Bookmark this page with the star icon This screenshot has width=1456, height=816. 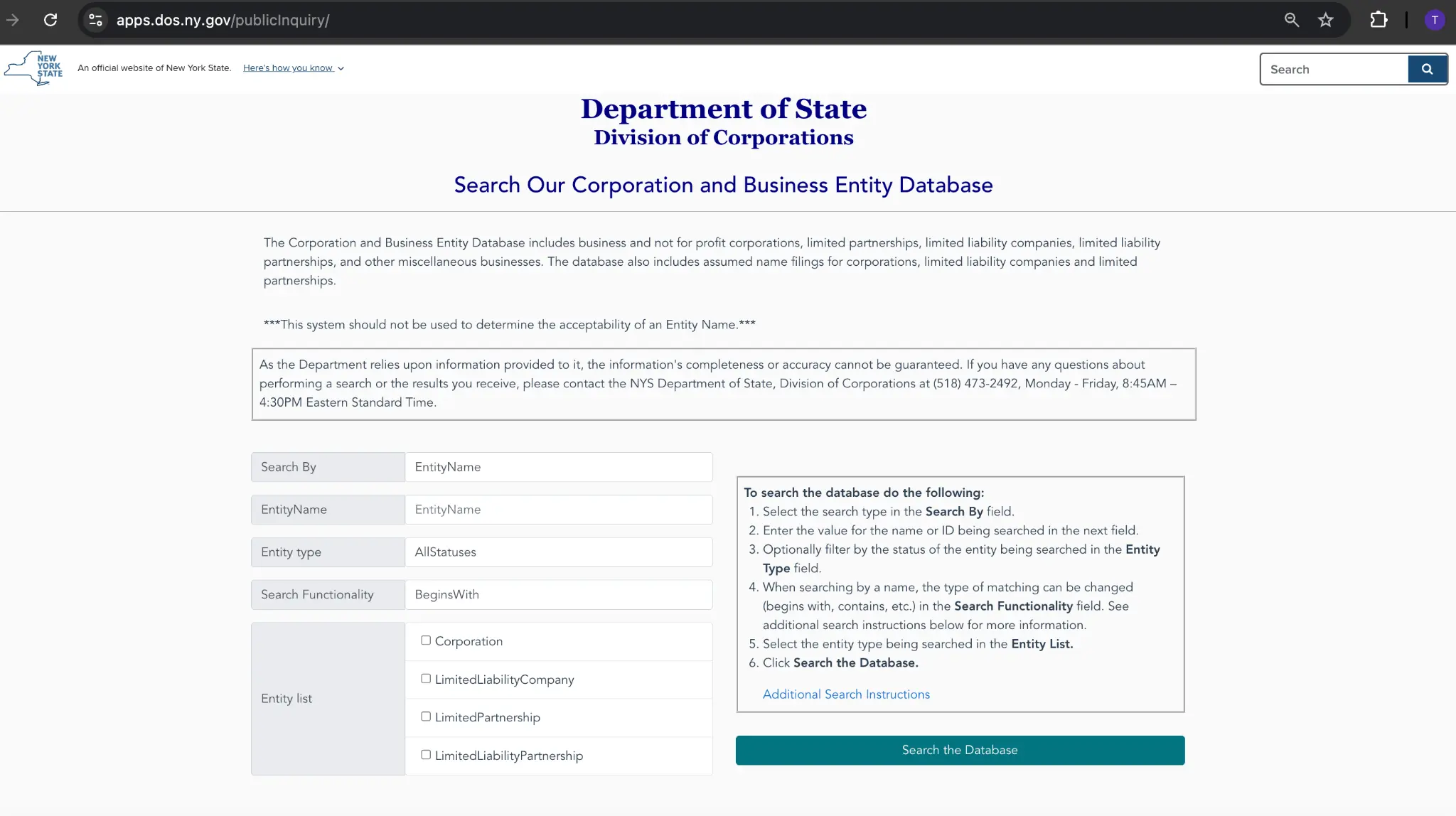(1326, 20)
